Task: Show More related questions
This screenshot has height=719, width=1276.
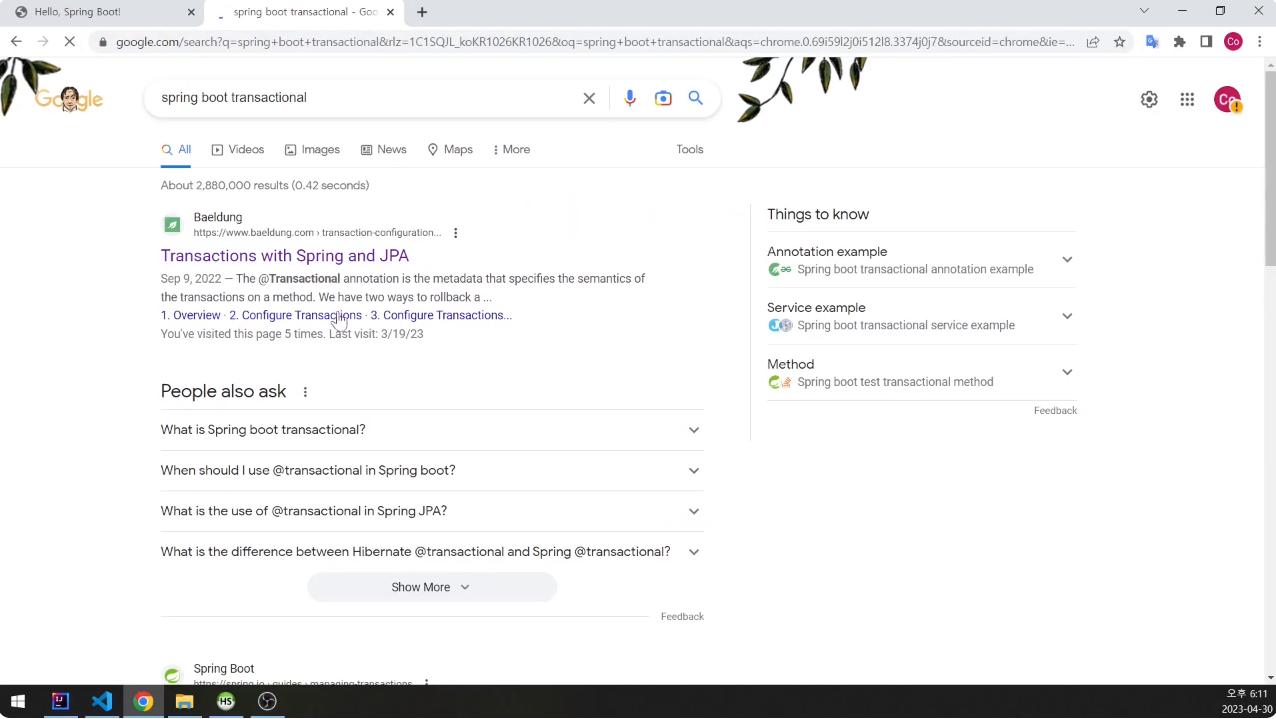Action: tap(432, 587)
